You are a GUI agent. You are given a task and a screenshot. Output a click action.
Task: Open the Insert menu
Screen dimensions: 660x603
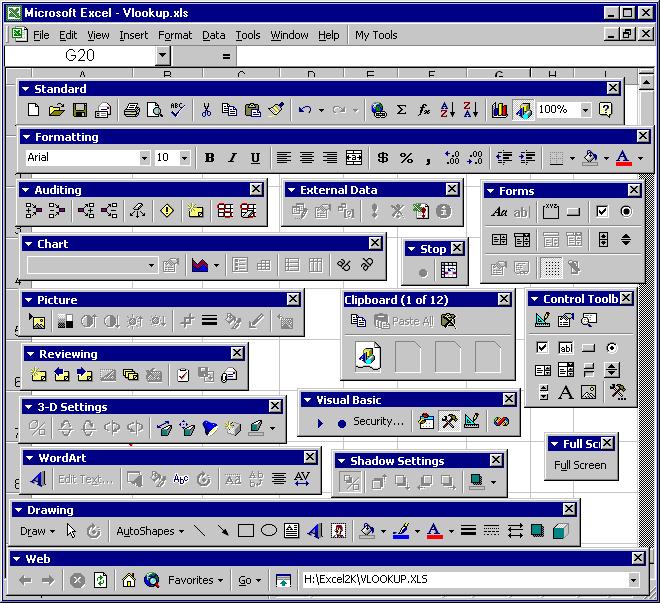pyautogui.click(x=133, y=35)
